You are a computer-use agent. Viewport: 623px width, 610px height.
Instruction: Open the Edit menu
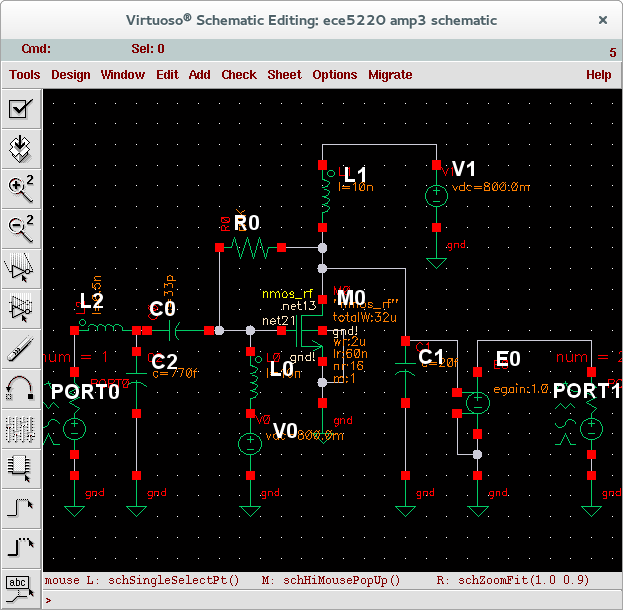(167, 75)
